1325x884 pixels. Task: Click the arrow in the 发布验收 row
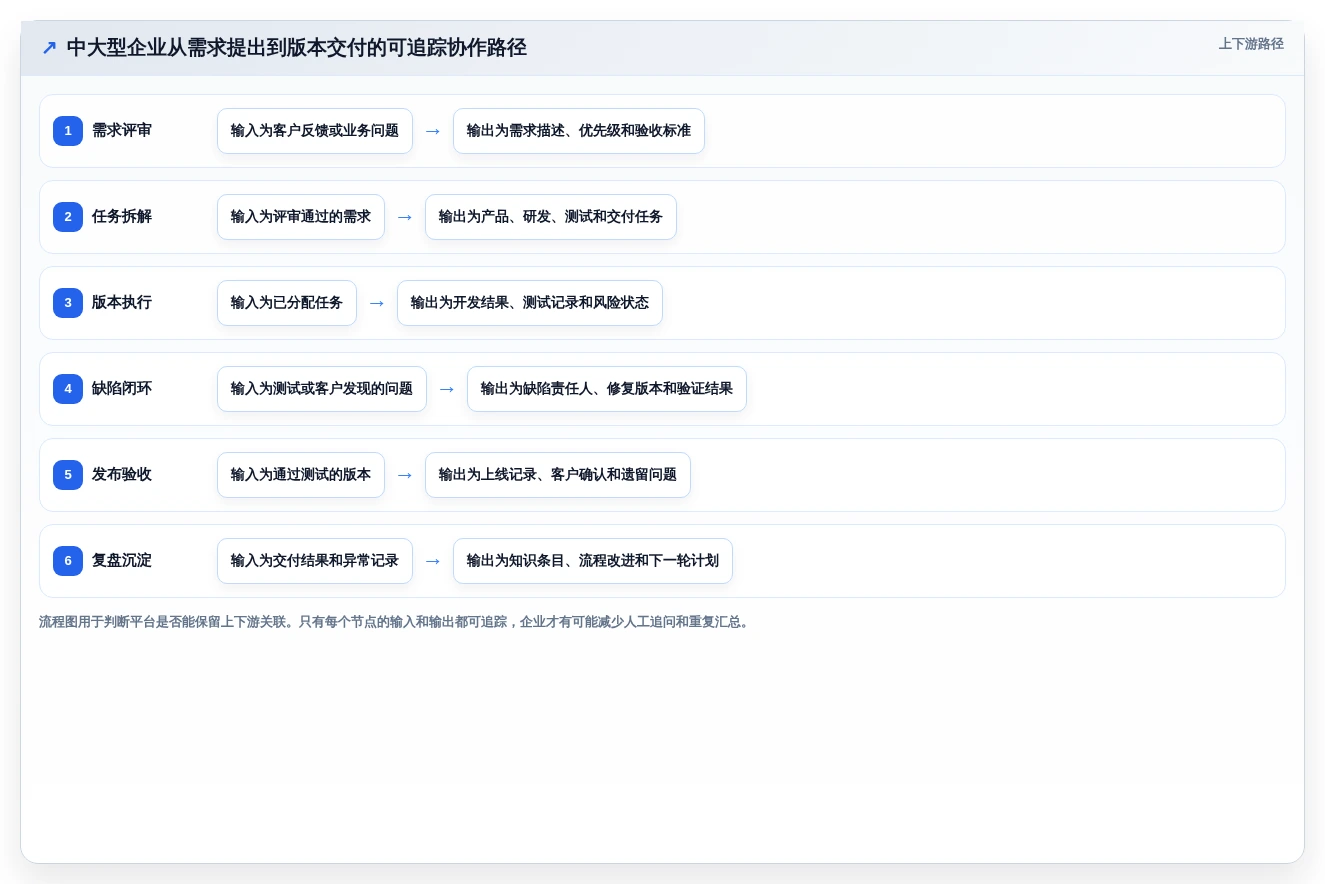[405, 475]
